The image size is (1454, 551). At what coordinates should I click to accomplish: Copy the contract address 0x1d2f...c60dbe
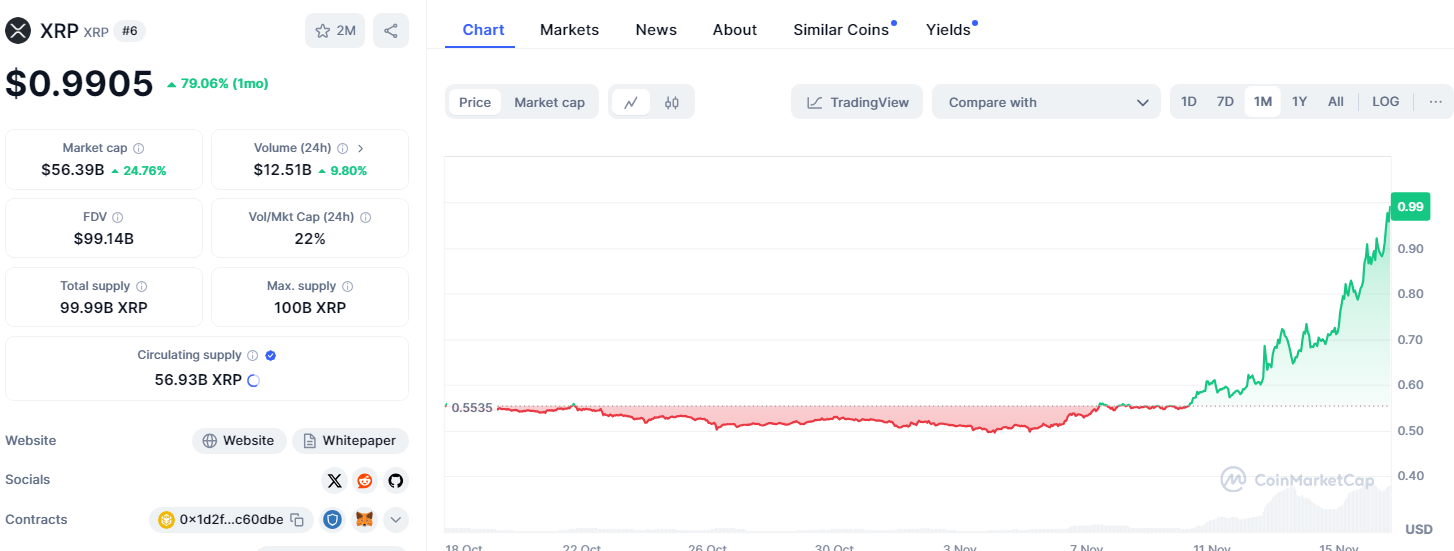click(x=297, y=520)
